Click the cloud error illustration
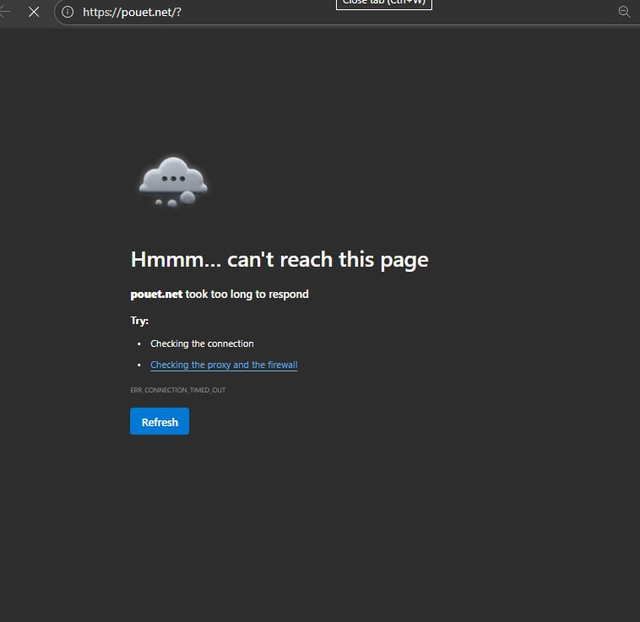 coord(173,181)
